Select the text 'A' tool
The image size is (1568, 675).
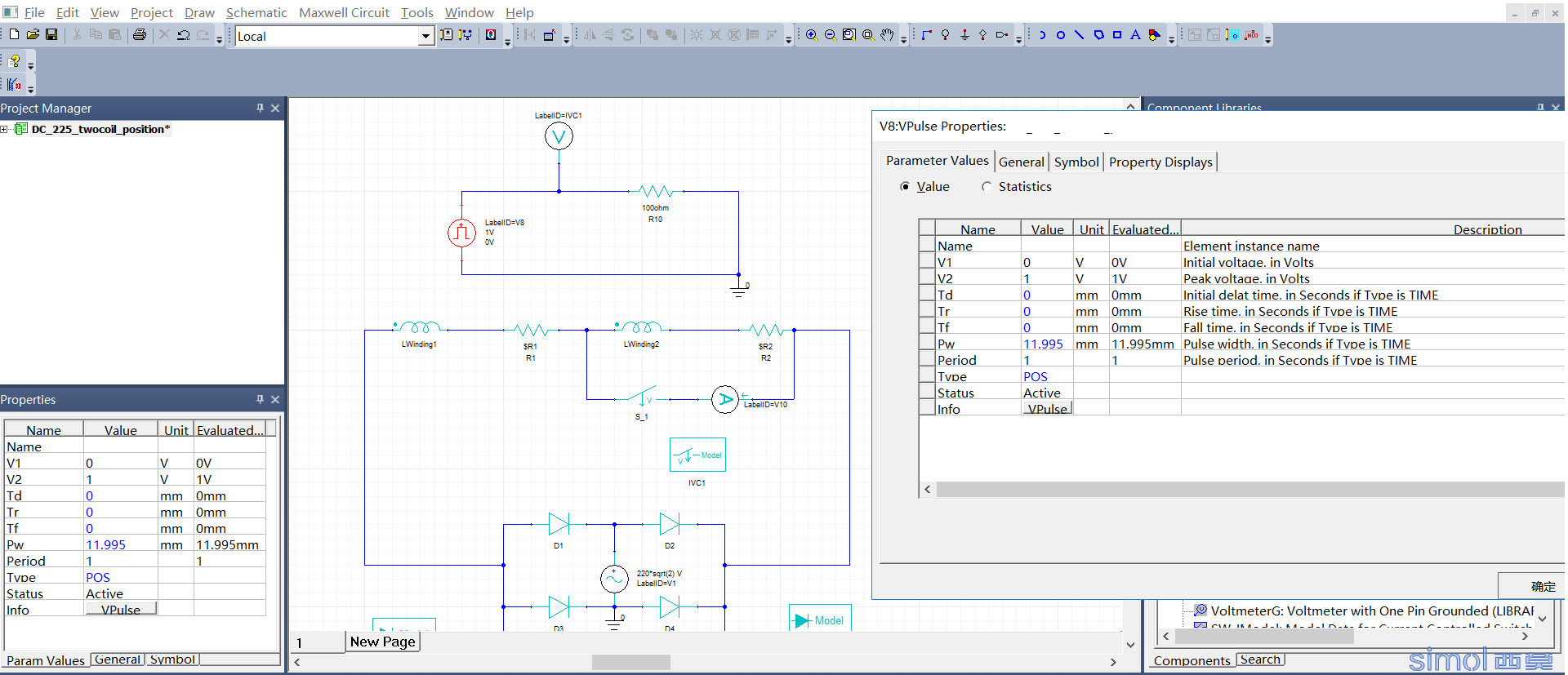coord(1135,34)
